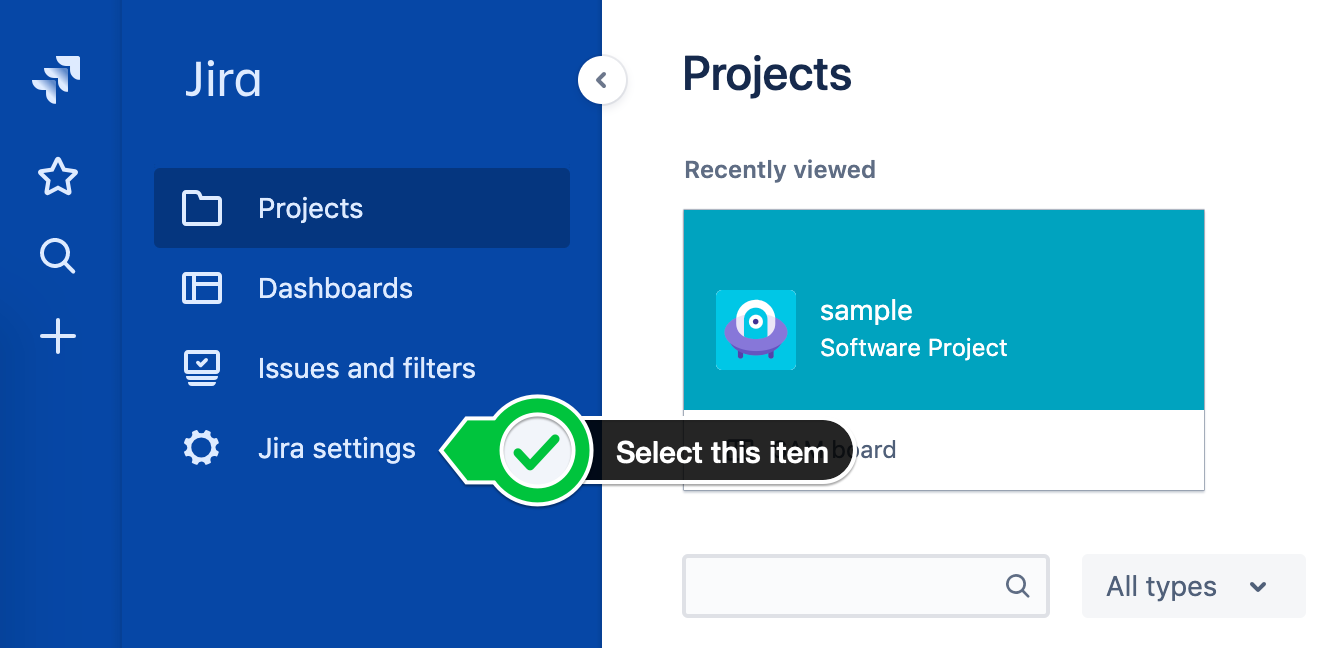The image size is (1342, 648).
Task: Click the Projects folder icon
Action: point(202,208)
